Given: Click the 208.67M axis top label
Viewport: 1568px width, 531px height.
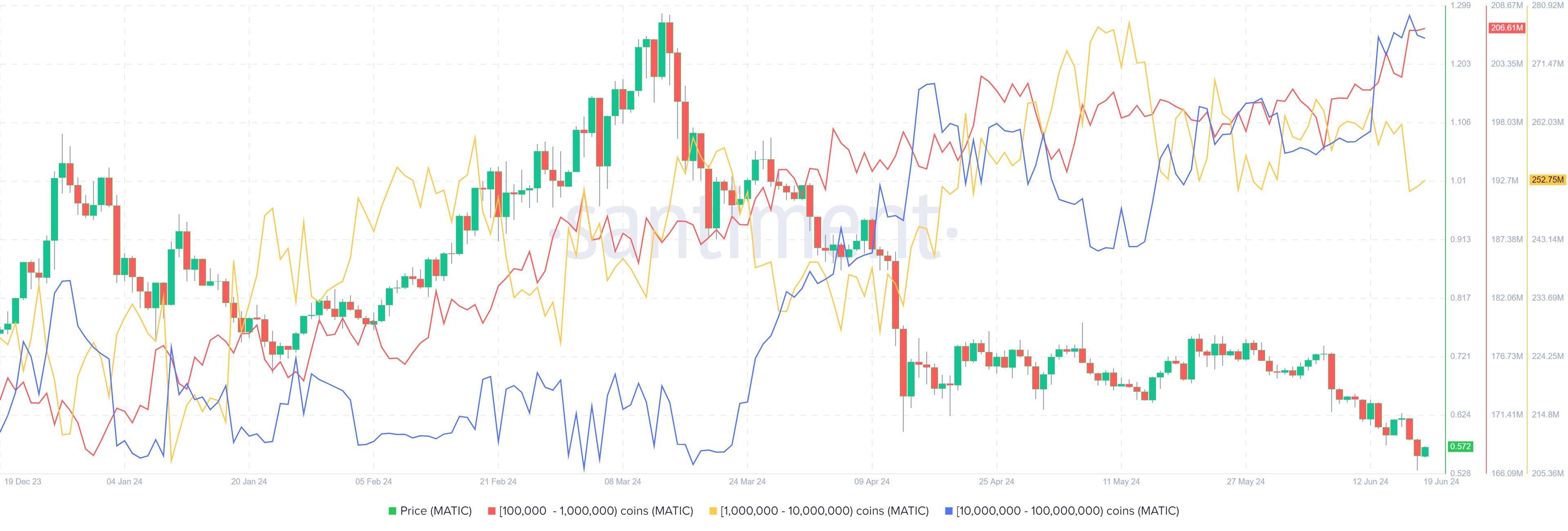Looking at the screenshot, I should click(x=1506, y=5).
